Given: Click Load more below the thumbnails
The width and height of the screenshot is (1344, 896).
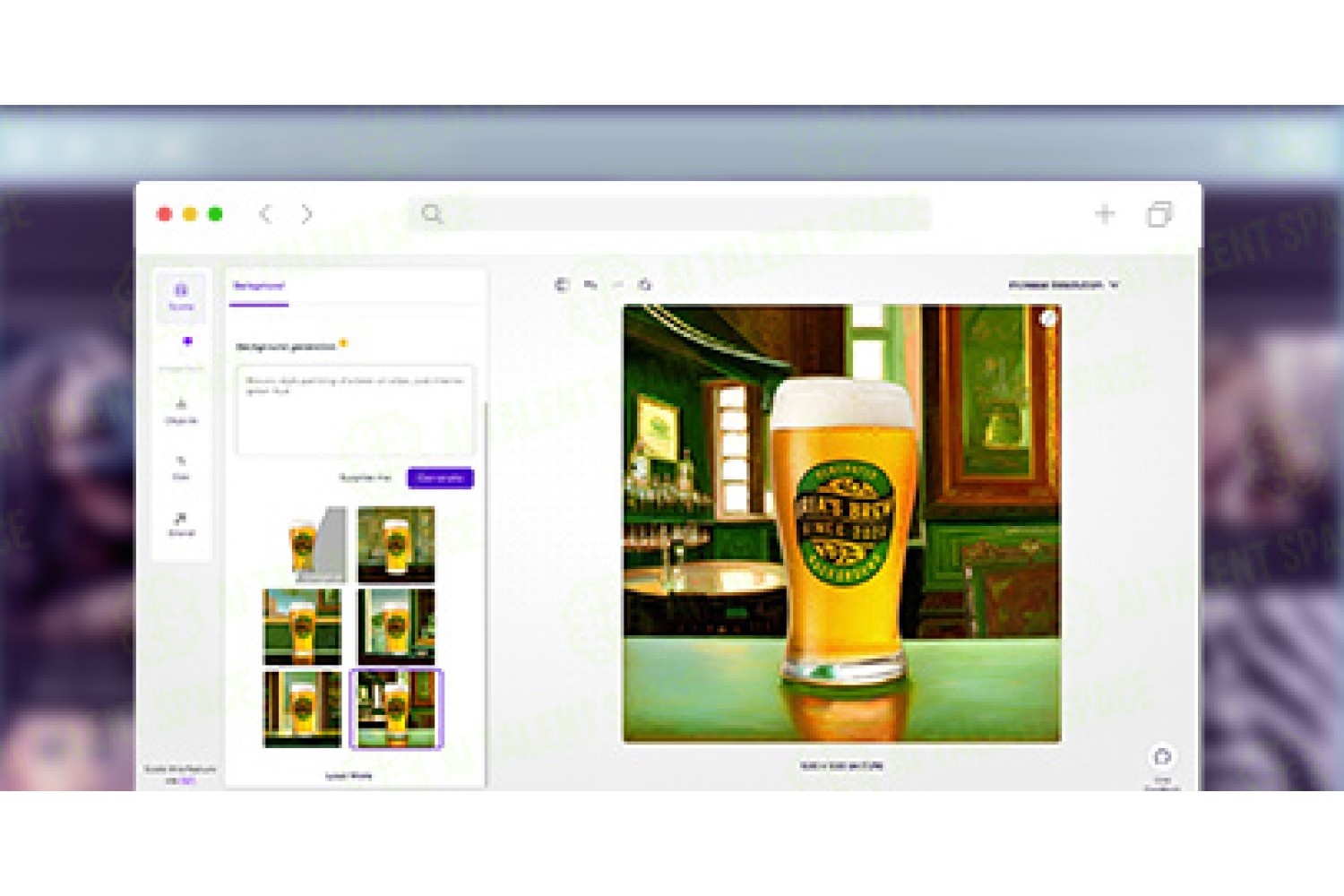Looking at the screenshot, I should coord(349,775).
